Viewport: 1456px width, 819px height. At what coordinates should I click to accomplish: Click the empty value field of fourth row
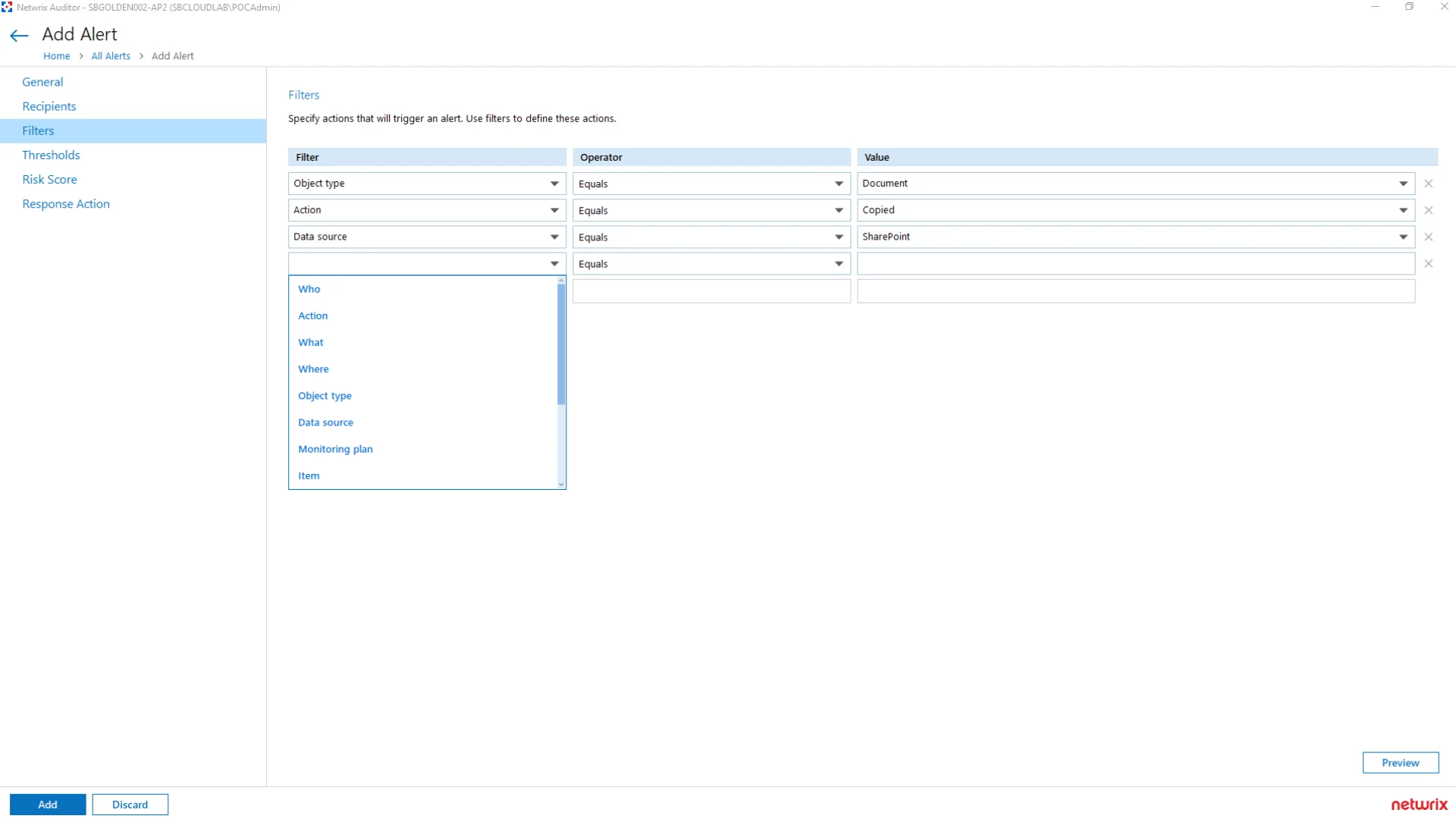pyautogui.click(x=1136, y=264)
